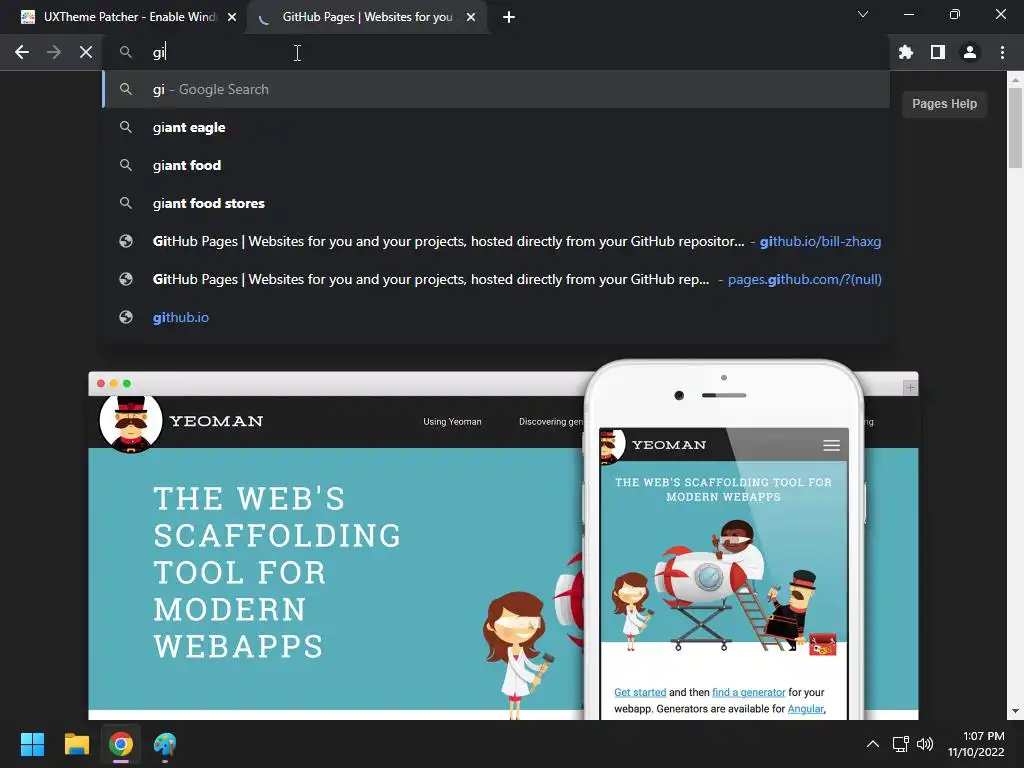Viewport: 1024px width, 768px height.
Task: Click the Pages Help button
Action: point(944,104)
